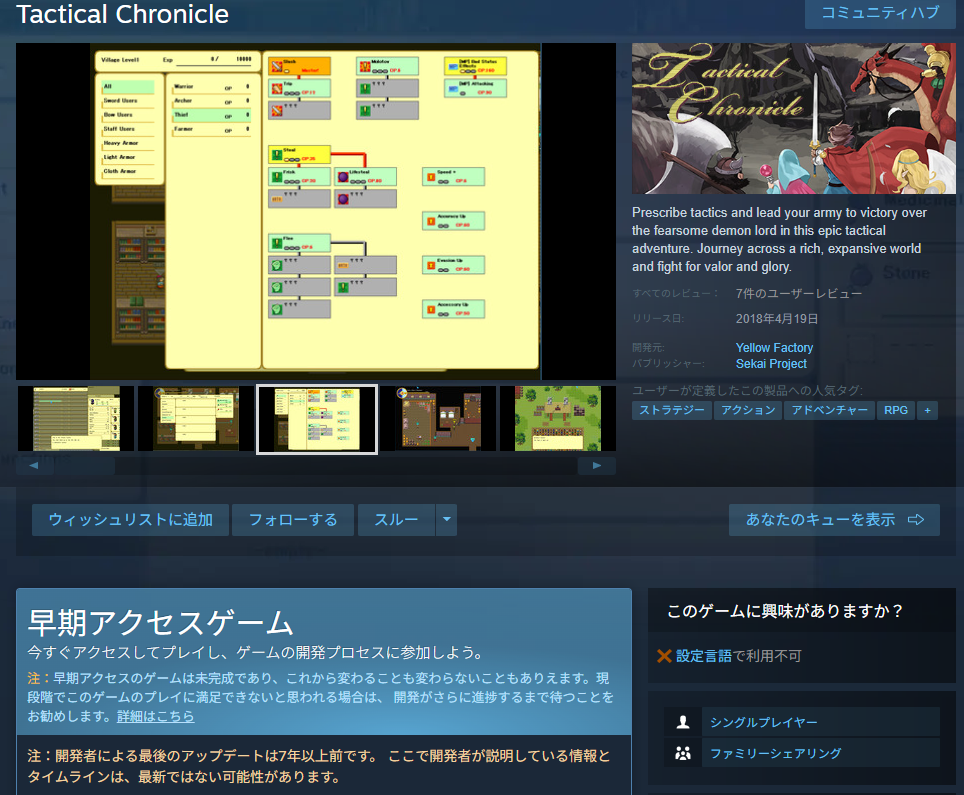Screen dimensions: 964x795
Task: View the fourth thumbnail showing dungeon interior
Action: pyautogui.click(x=437, y=419)
